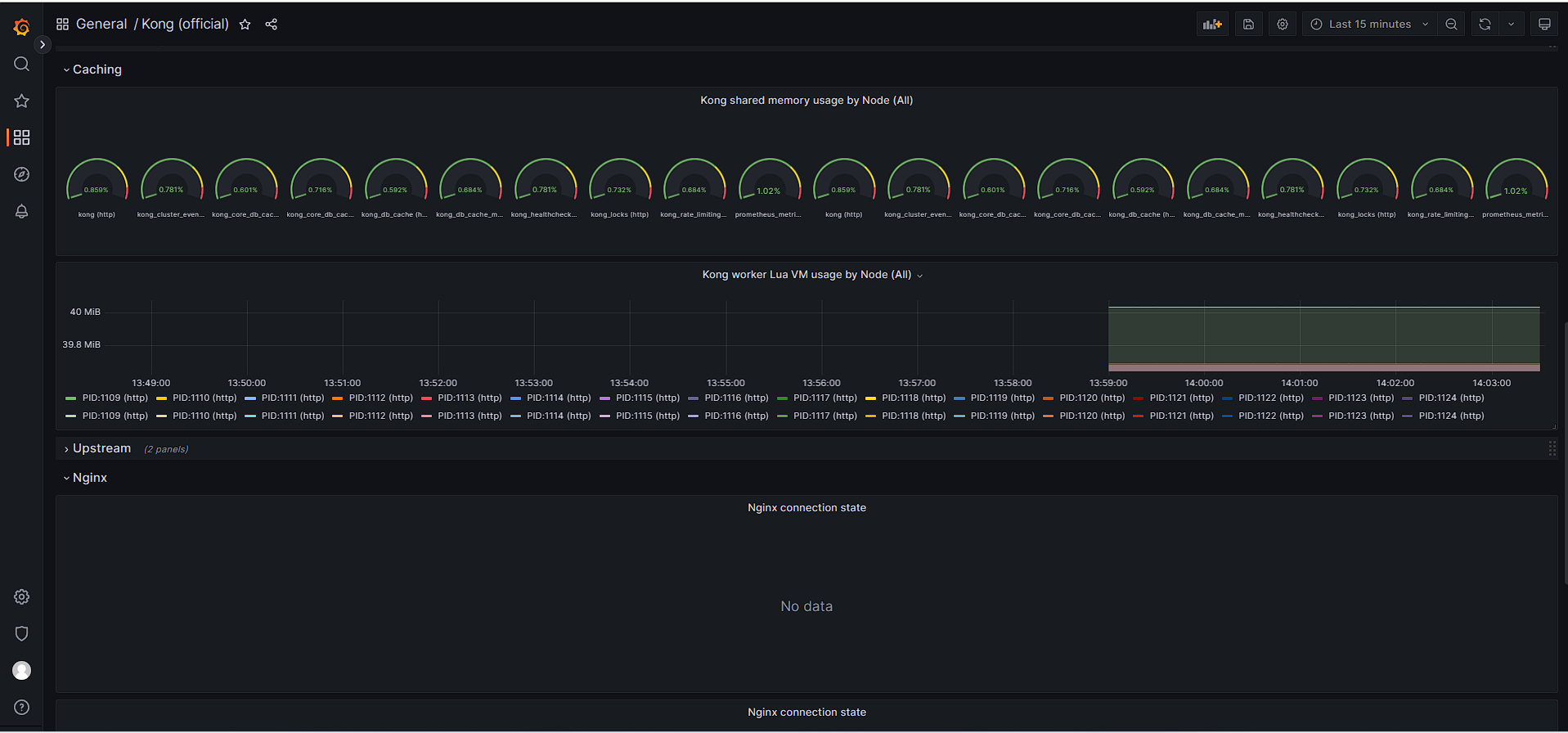
Task: Click the 13:49:00 time axis label
Action: (151, 383)
